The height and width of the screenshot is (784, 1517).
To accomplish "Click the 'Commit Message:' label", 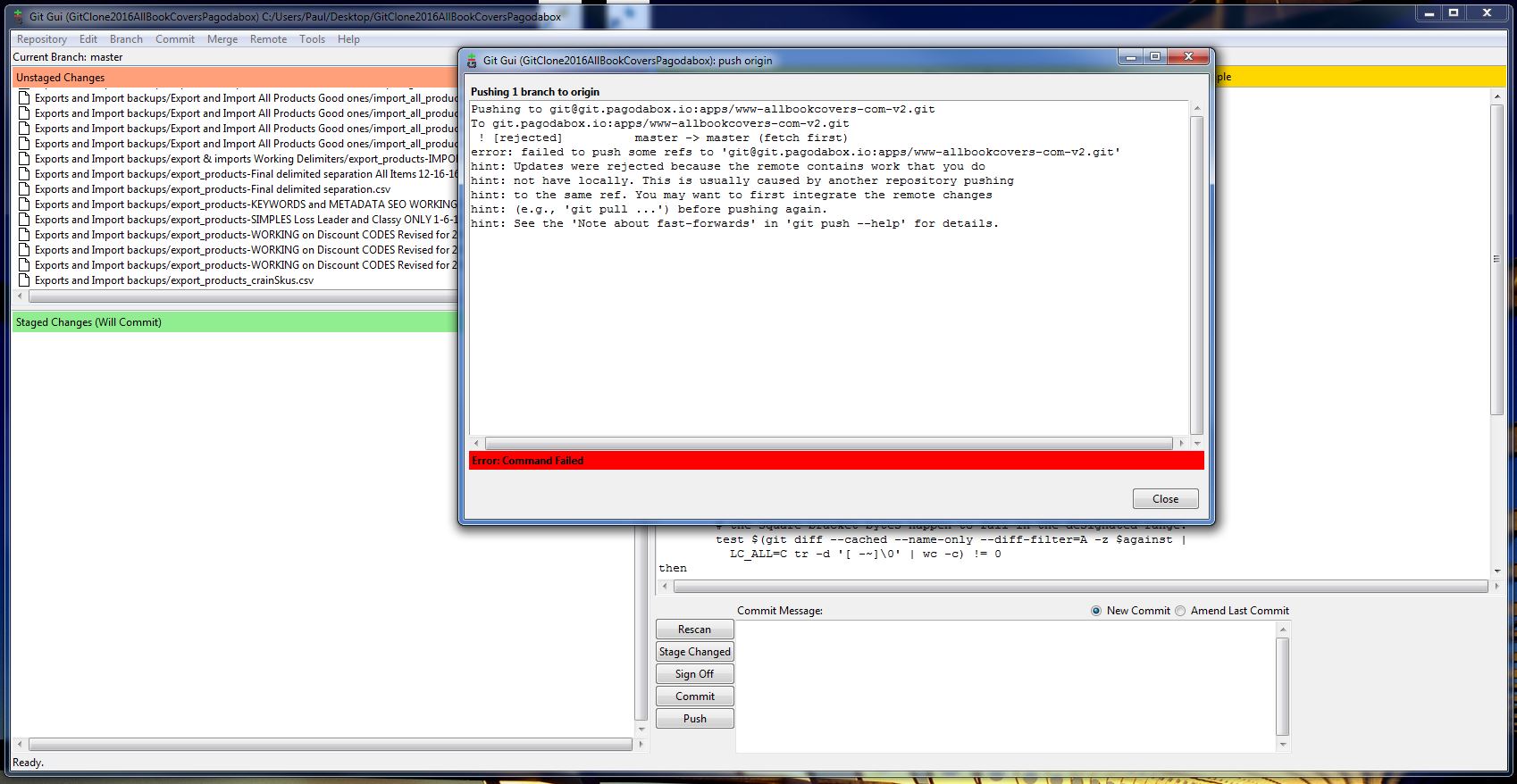I will coord(780,611).
